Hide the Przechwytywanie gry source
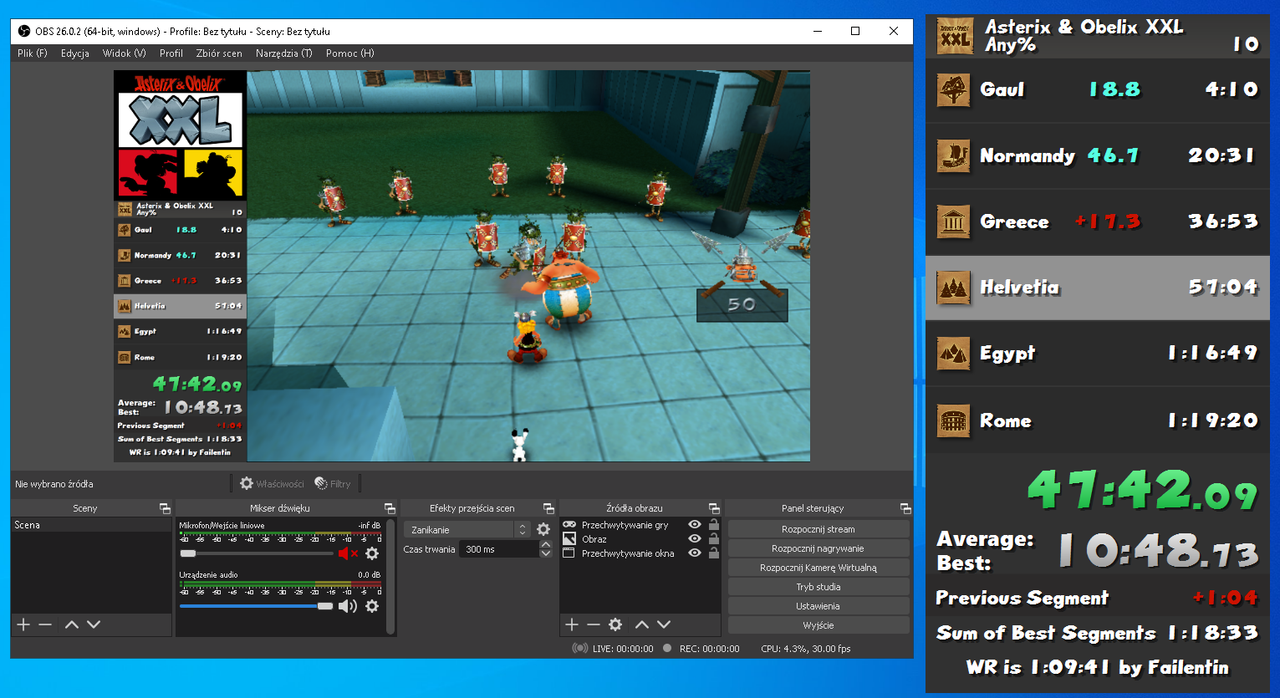This screenshot has width=1280, height=698. pyautogui.click(x=694, y=525)
